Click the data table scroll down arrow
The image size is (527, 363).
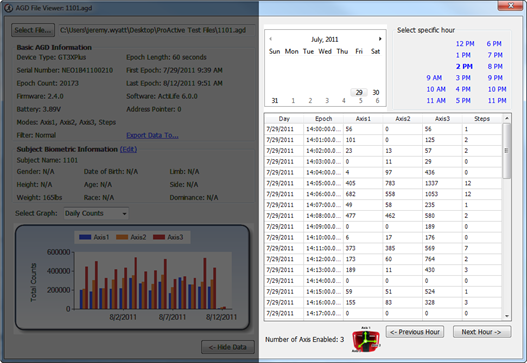click(x=507, y=316)
